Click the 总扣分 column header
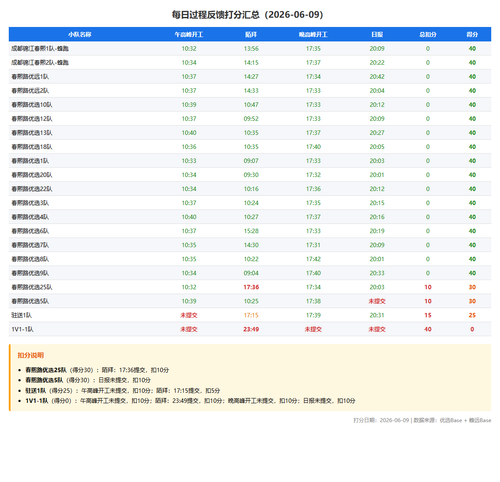The height and width of the screenshot is (482, 500). 428,34
